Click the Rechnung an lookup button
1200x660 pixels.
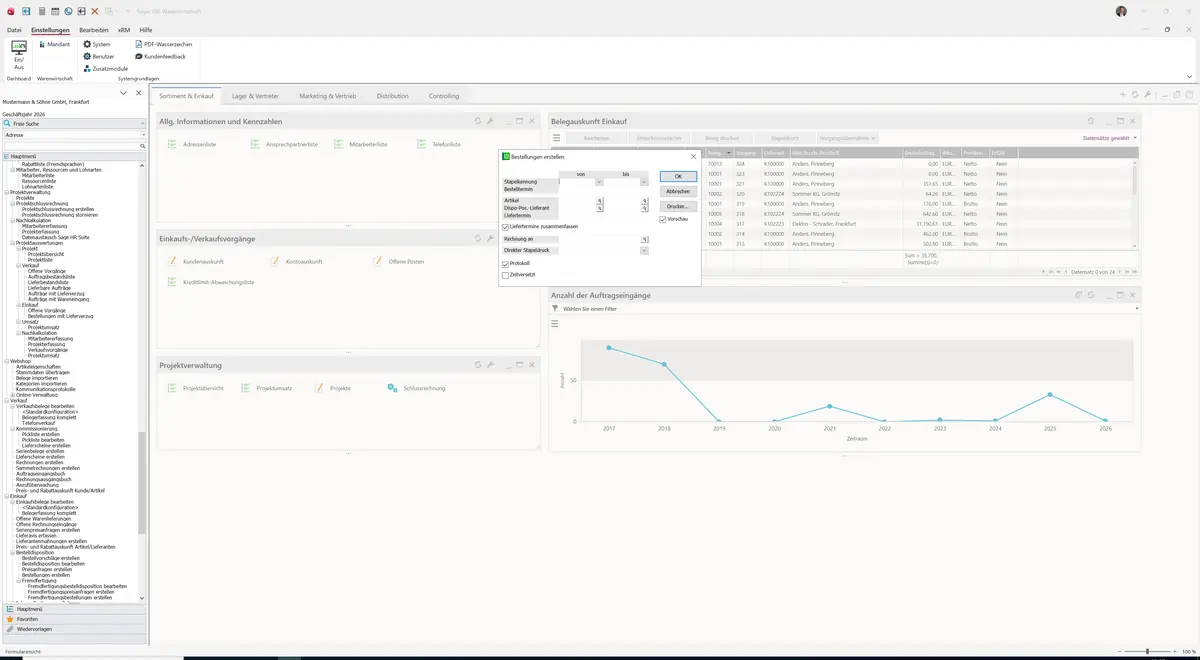tap(645, 239)
